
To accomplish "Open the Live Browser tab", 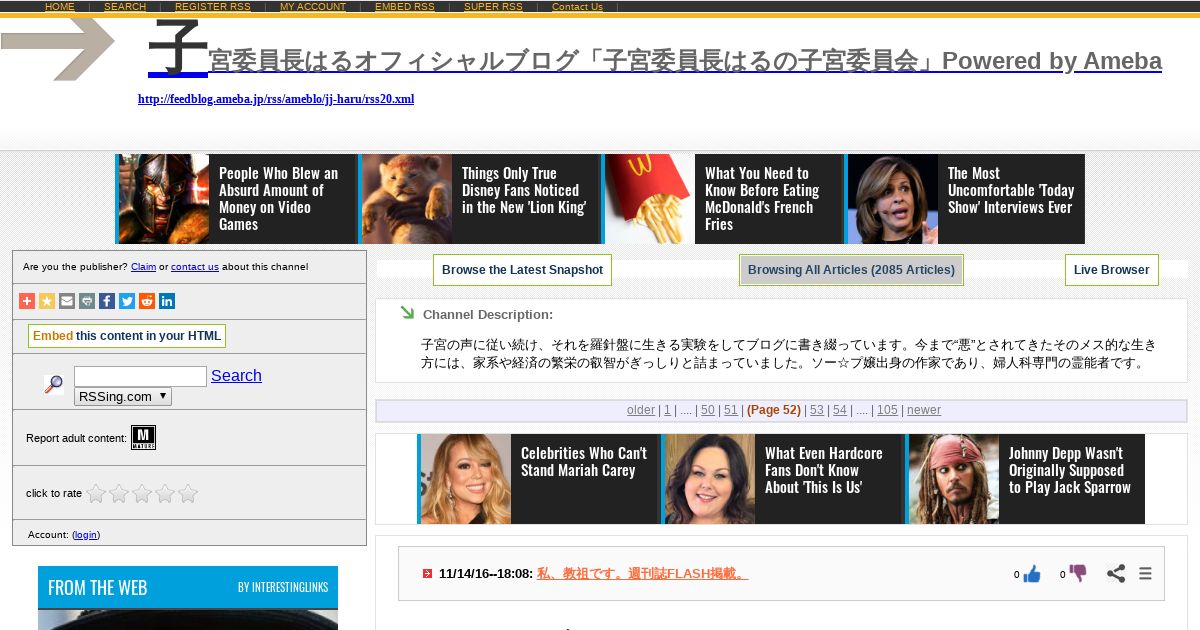I will (1112, 270).
